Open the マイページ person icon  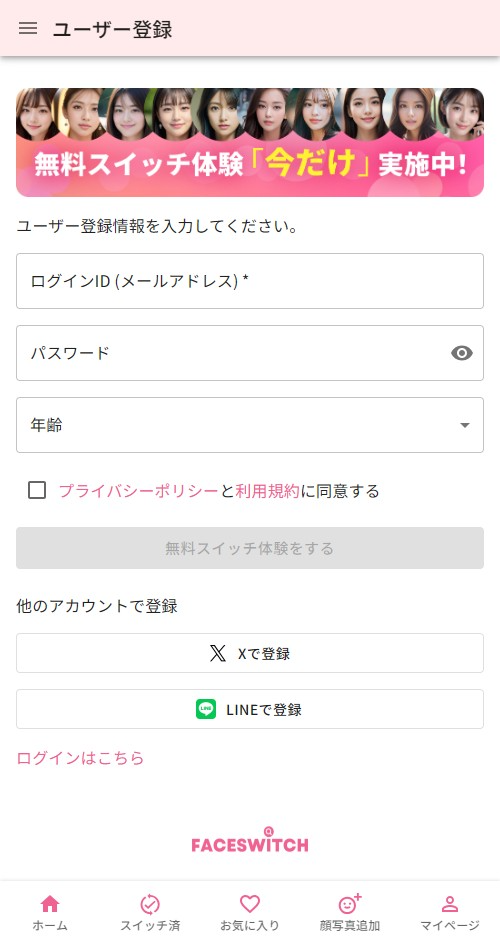449,904
